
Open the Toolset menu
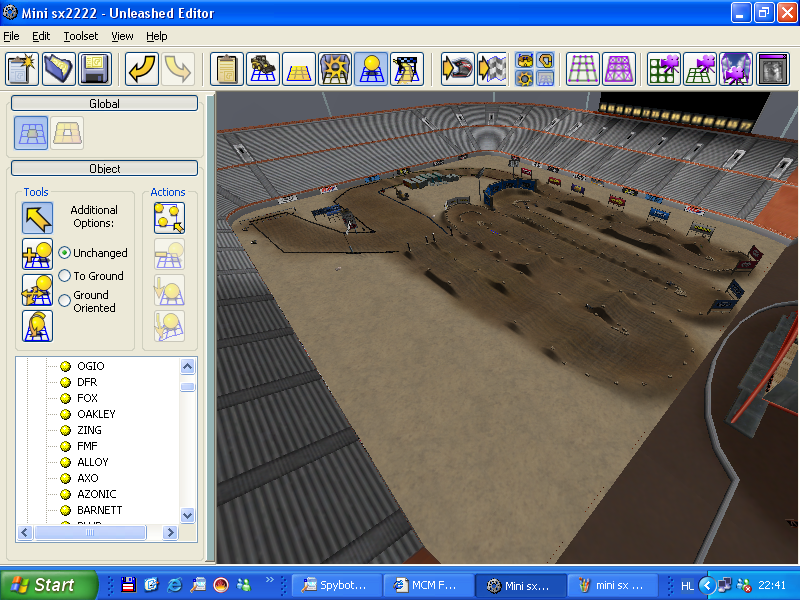(80, 36)
